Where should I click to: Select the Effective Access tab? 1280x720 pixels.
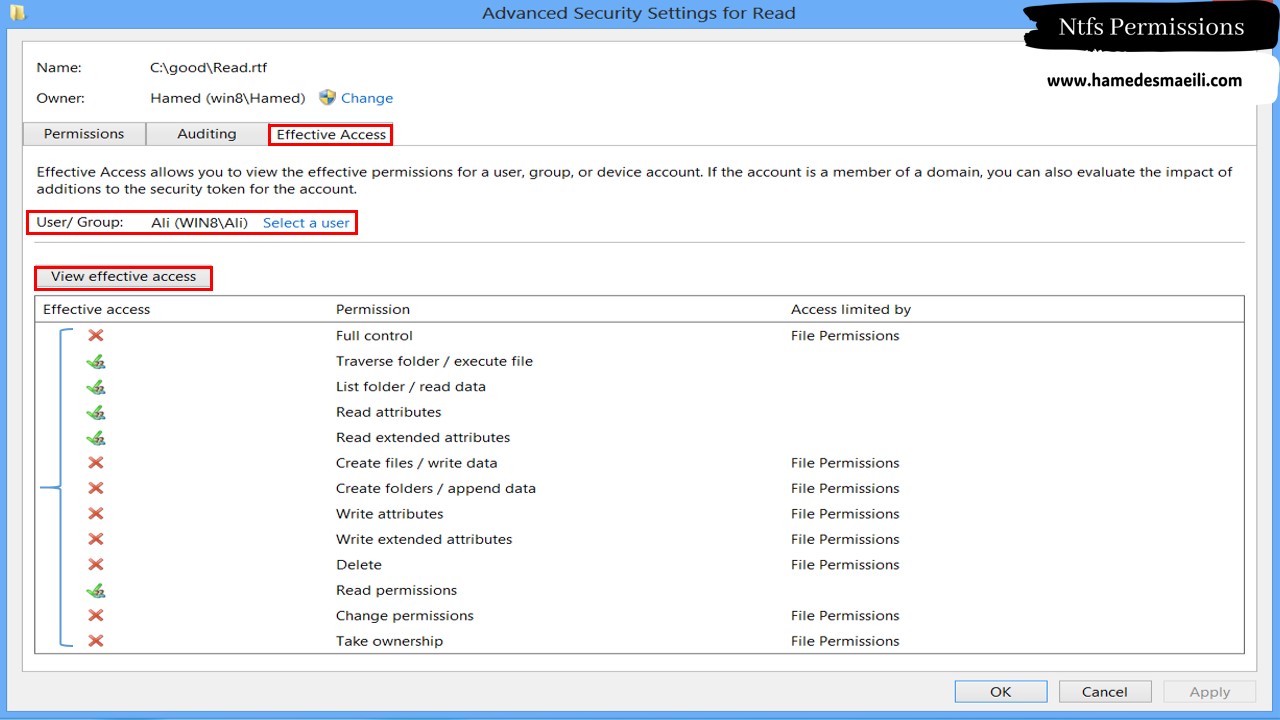331,134
